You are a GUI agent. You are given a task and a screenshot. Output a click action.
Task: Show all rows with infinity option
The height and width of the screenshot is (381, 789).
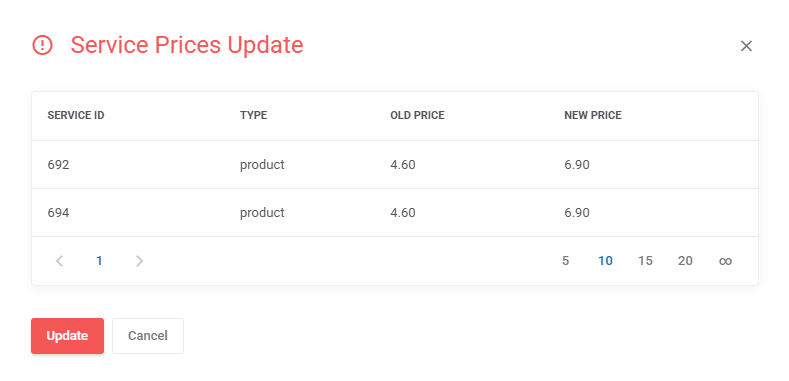(725, 261)
